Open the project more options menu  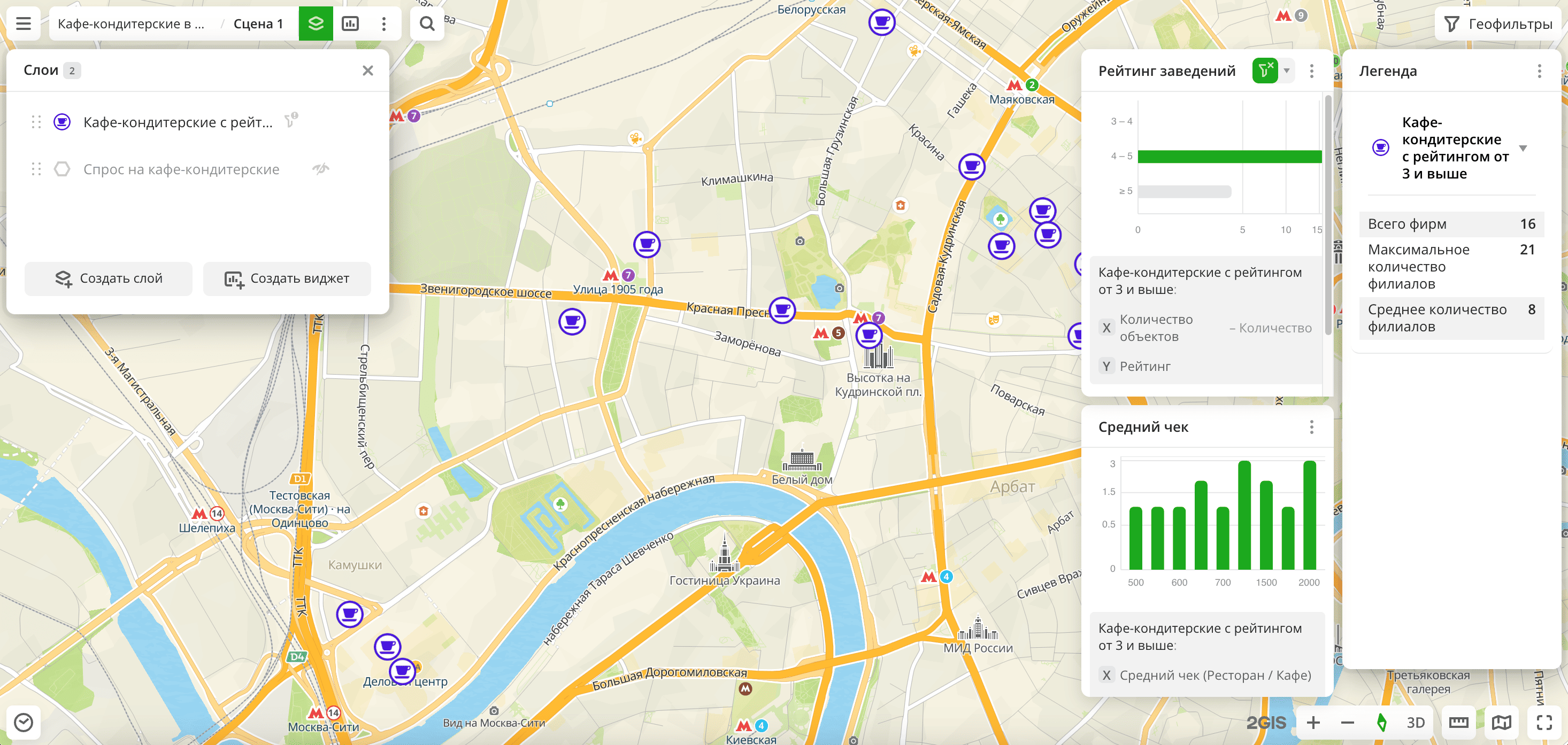[x=383, y=24]
